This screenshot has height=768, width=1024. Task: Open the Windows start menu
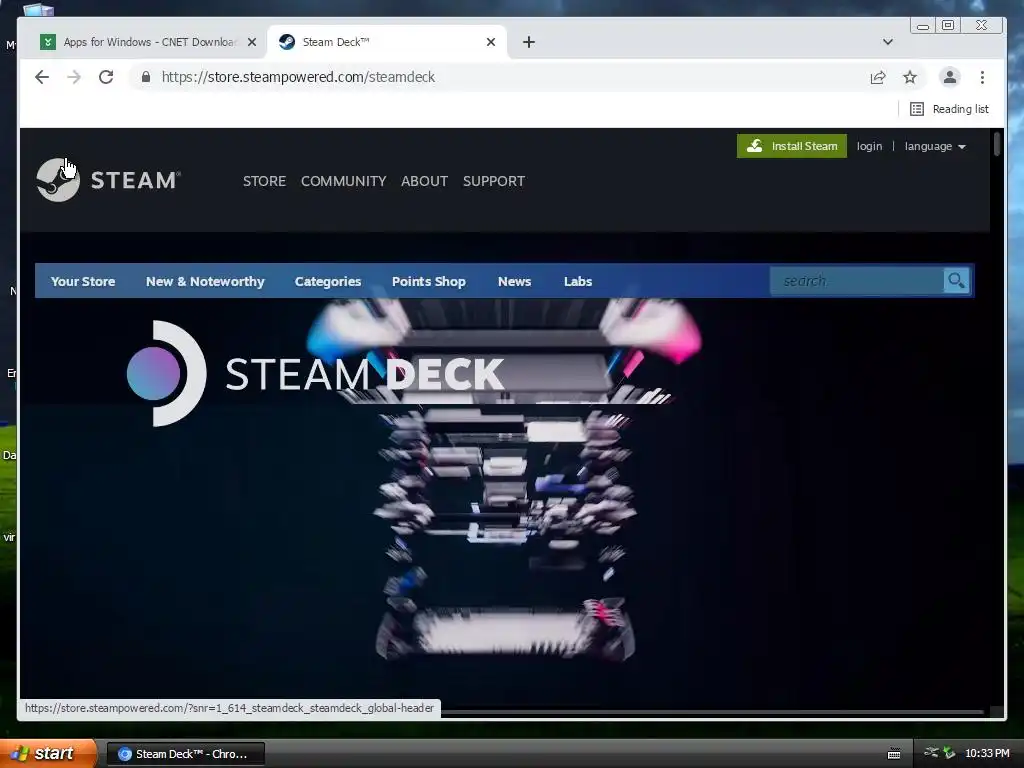coord(47,753)
